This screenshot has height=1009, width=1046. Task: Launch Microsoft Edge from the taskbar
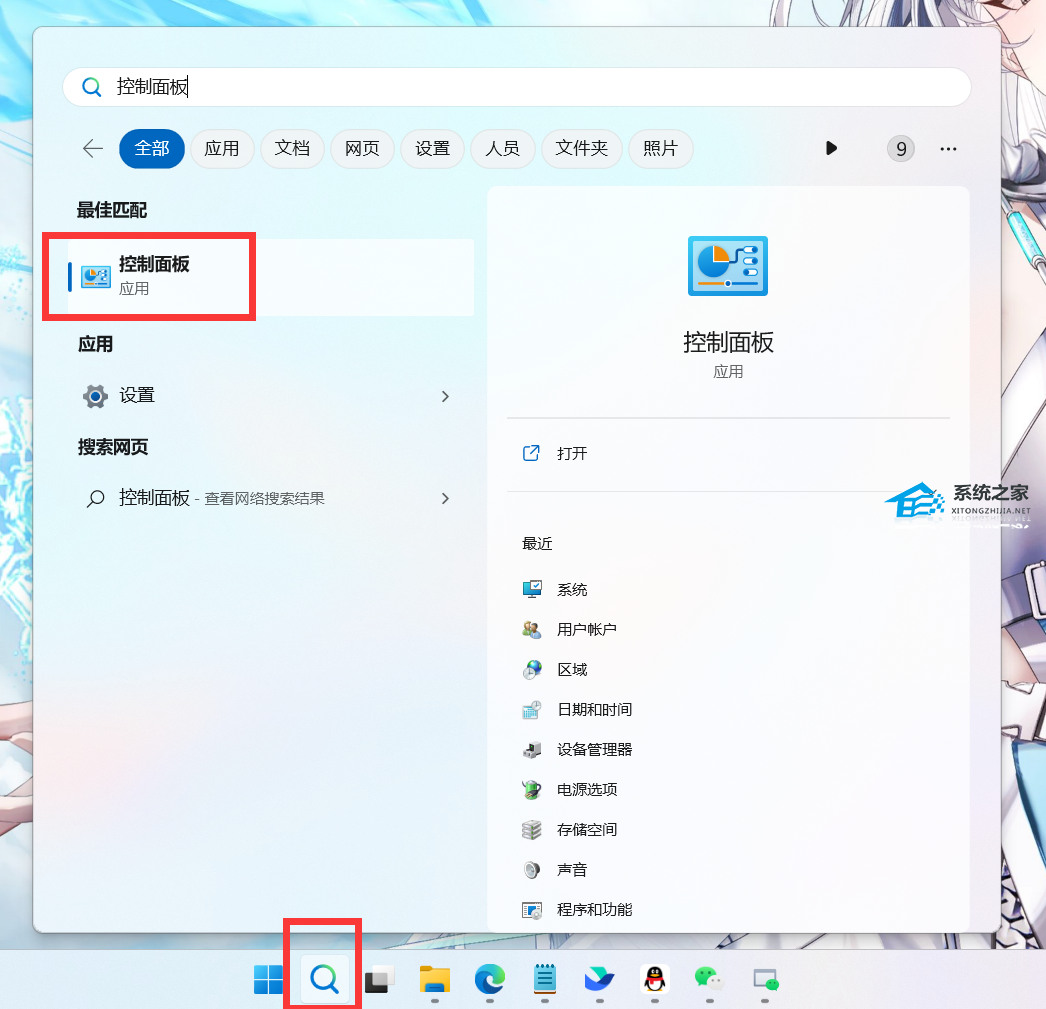[490, 980]
